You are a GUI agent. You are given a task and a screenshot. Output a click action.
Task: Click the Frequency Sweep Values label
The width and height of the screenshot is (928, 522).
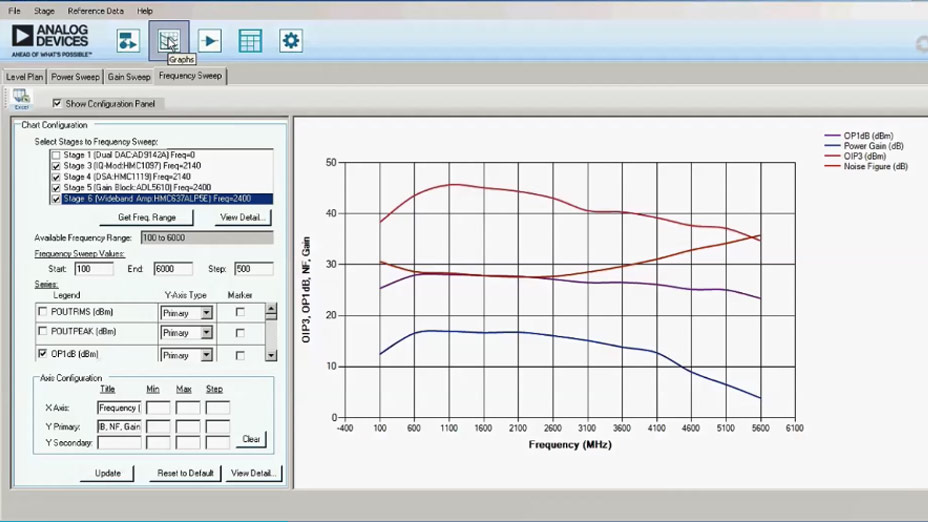(79, 253)
